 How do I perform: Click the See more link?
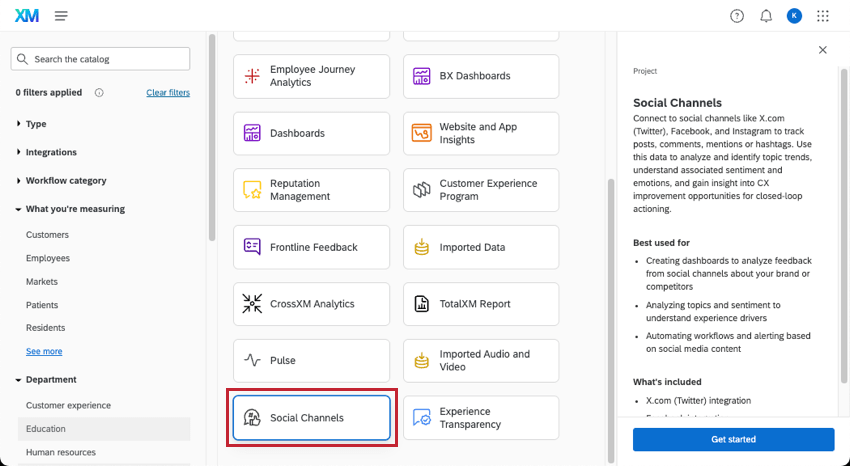click(x=44, y=352)
